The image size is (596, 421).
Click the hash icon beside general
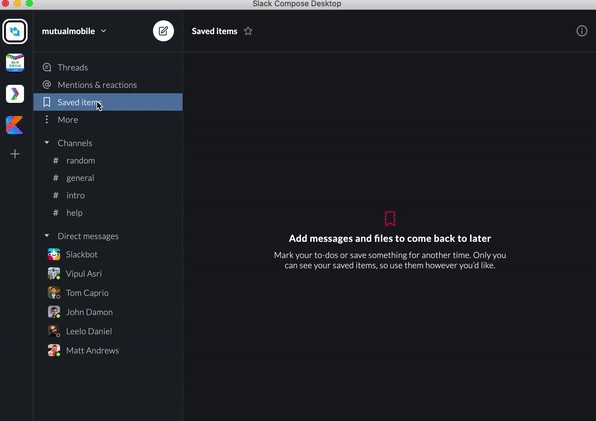pos(56,178)
